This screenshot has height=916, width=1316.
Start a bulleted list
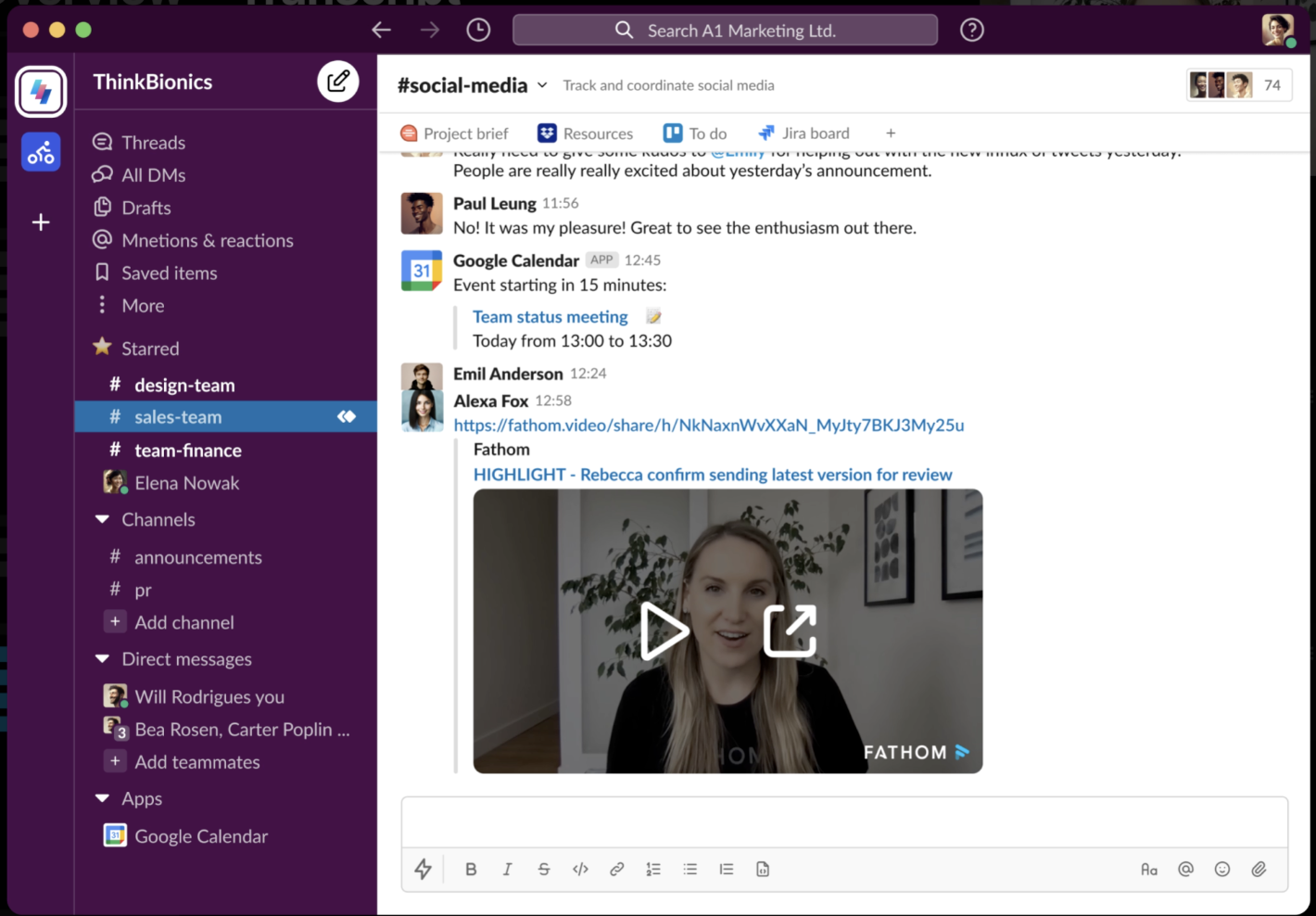pyautogui.click(x=690, y=869)
